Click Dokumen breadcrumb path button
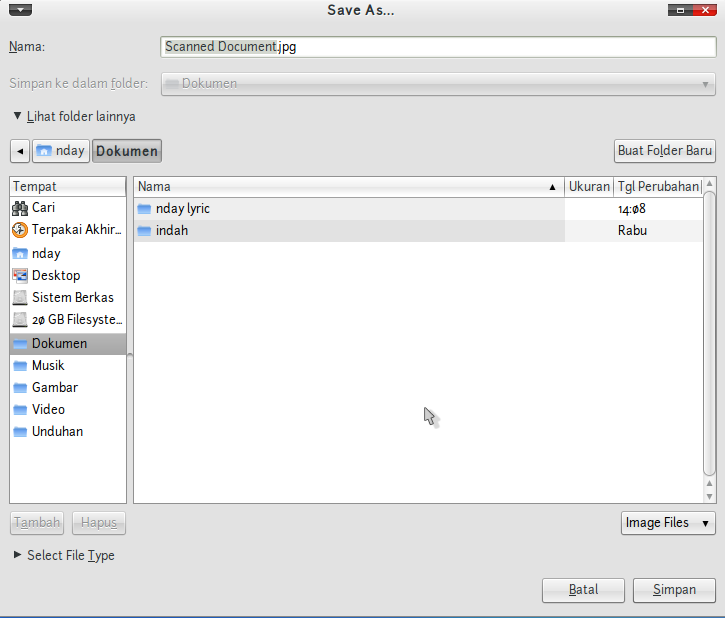This screenshot has width=725, height=618. [x=127, y=151]
